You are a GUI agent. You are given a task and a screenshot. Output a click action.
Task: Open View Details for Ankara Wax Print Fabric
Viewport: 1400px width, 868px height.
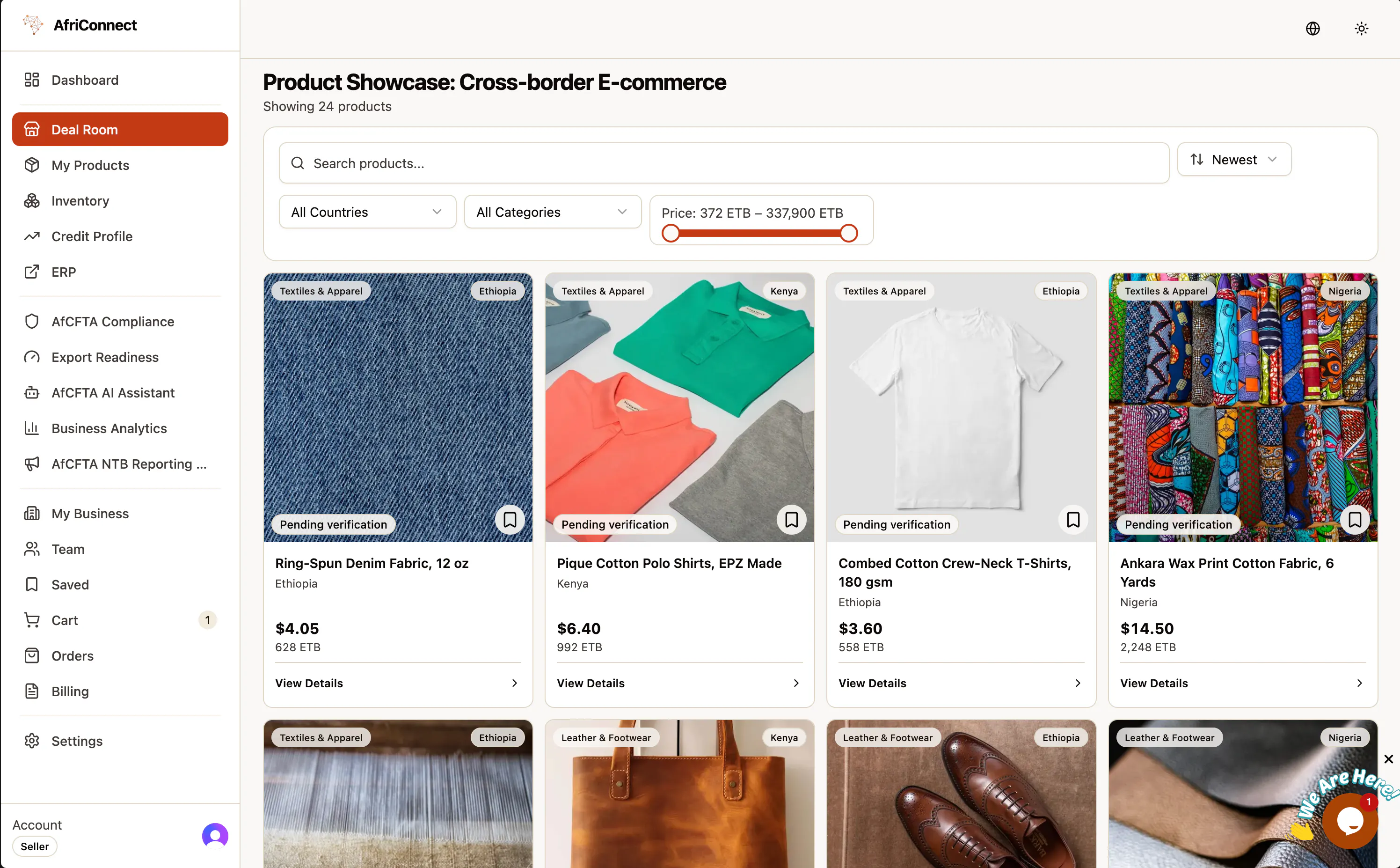point(1243,683)
